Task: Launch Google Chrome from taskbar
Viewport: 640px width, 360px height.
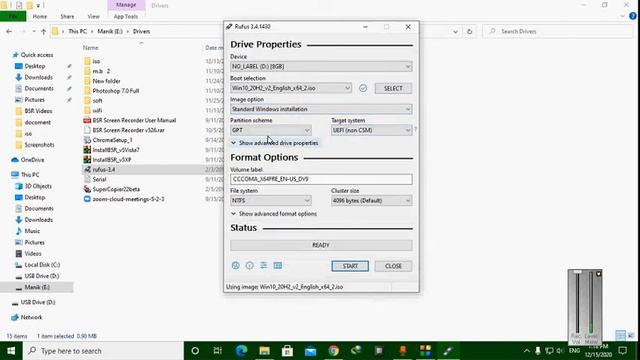Action: [333, 351]
